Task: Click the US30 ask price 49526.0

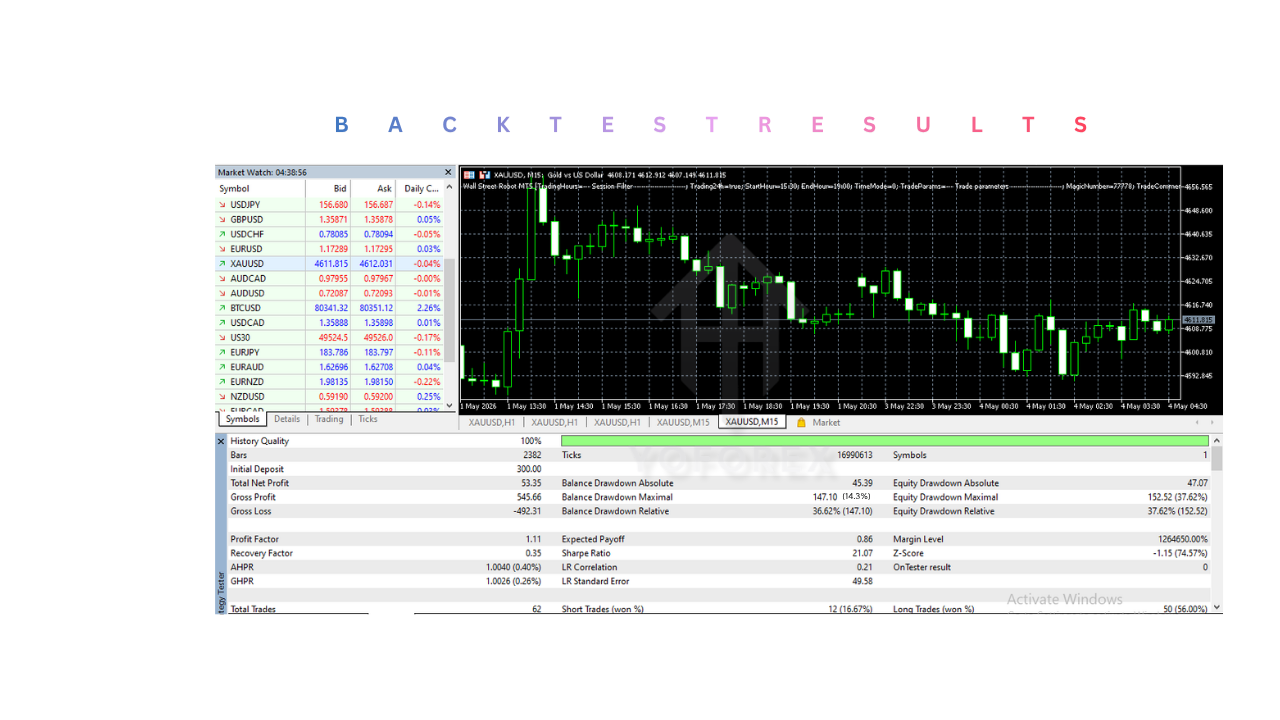Action: click(x=378, y=338)
